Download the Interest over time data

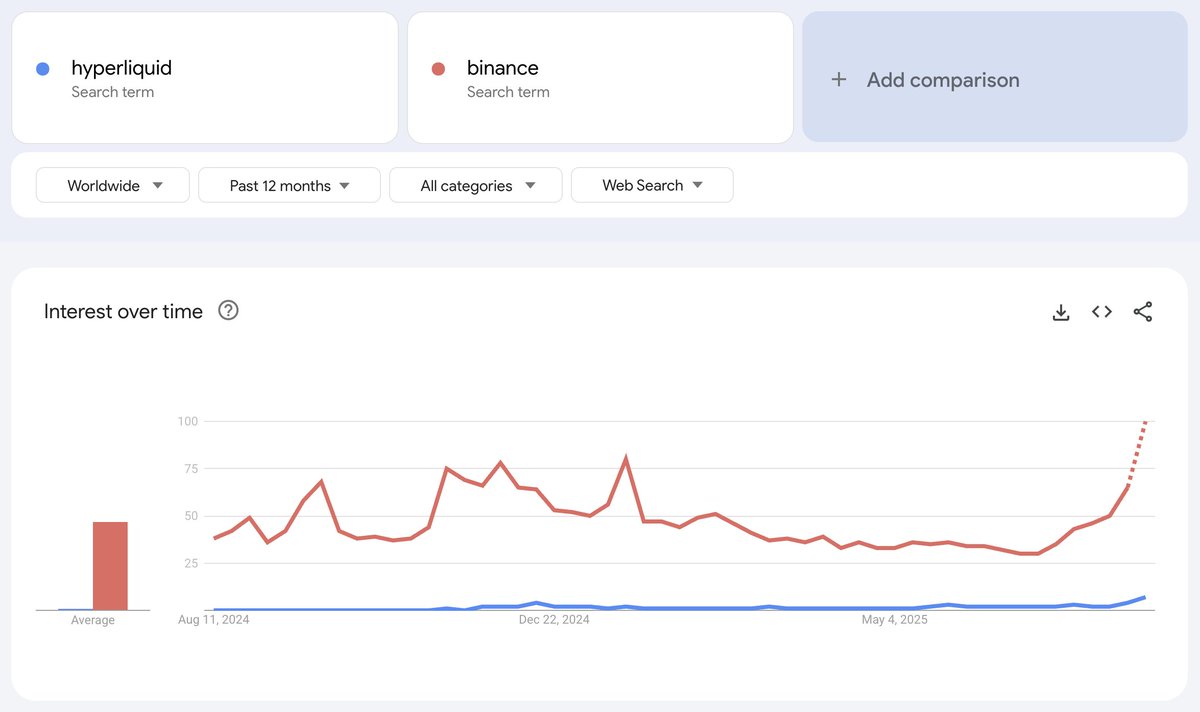coord(1060,311)
